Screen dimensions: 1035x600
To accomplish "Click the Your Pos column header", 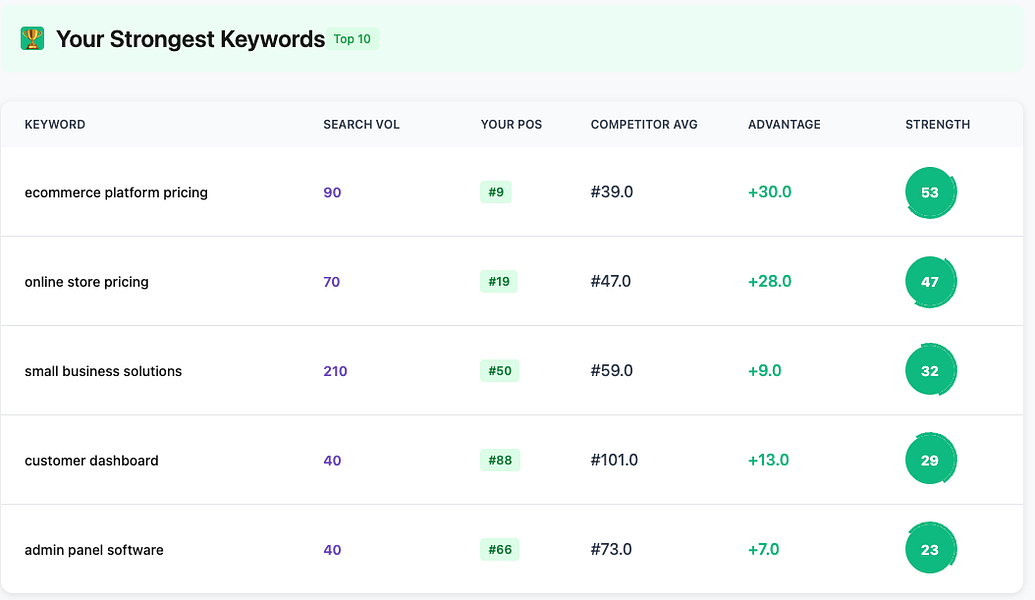I will tap(511, 125).
